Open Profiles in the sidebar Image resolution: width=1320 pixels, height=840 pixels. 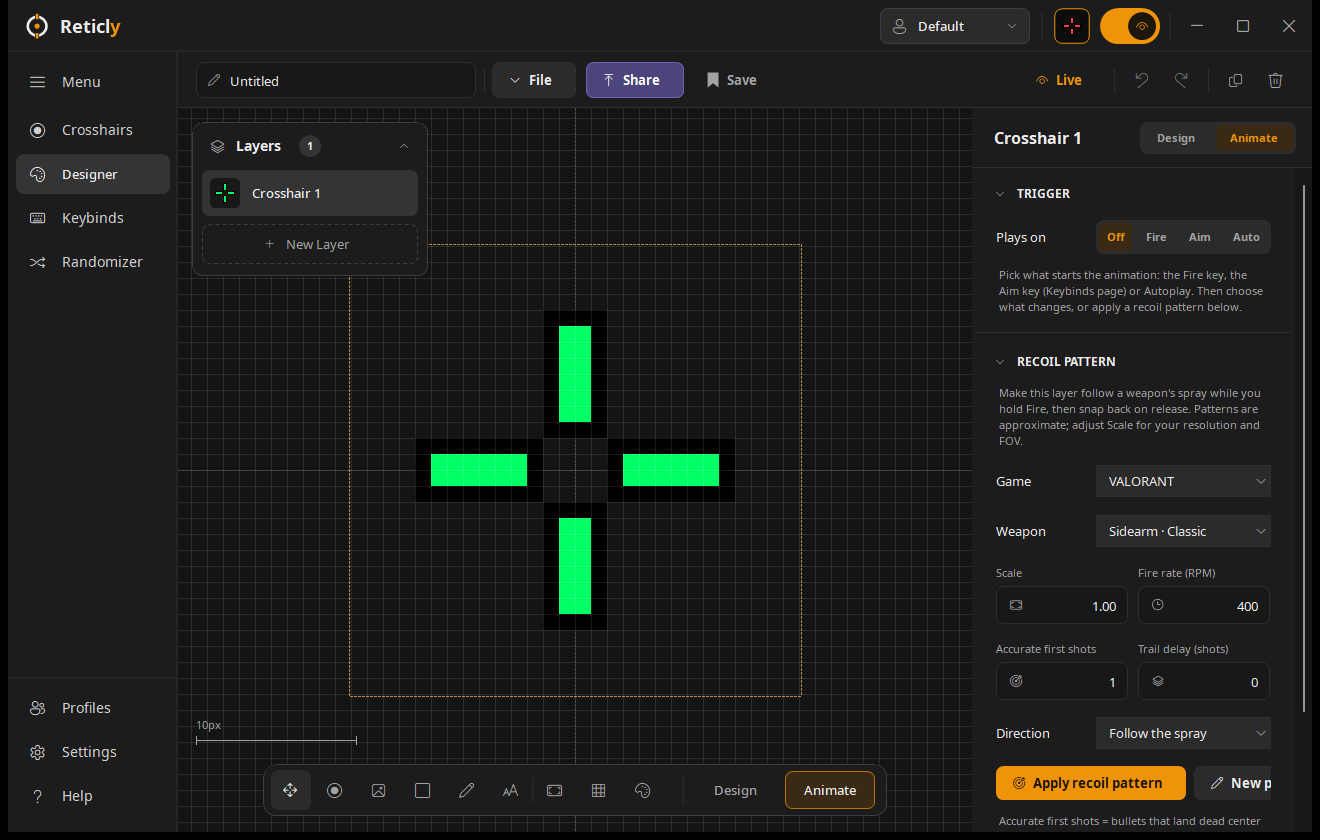tap(93, 708)
